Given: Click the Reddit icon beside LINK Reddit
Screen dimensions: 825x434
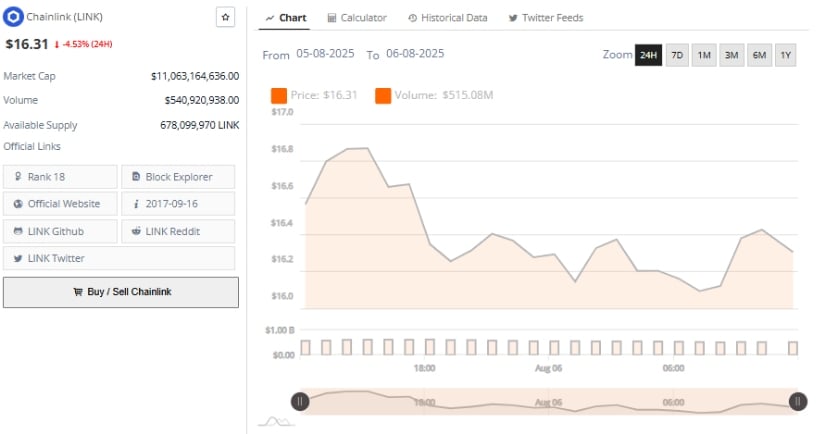Looking at the screenshot, I should point(136,231).
